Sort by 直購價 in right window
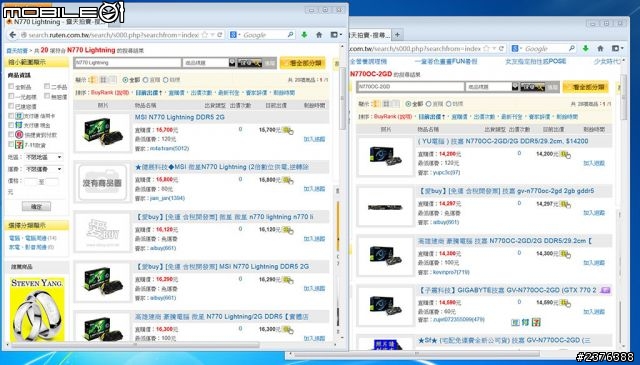The height and width of the screenshot is (365, 640). [x=460, y=117]
